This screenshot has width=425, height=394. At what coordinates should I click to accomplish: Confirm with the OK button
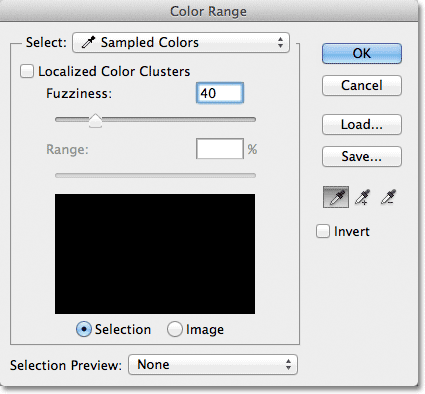(362, 53)
